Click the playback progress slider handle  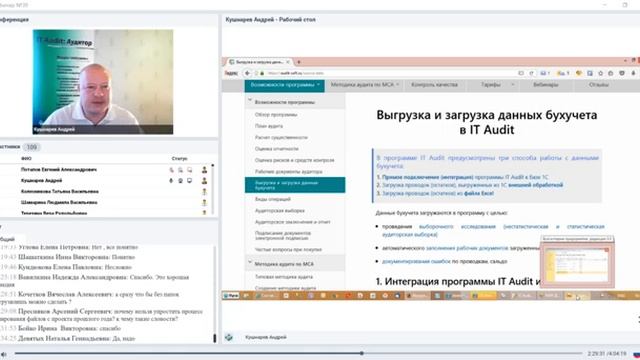(x=362, y=353)
